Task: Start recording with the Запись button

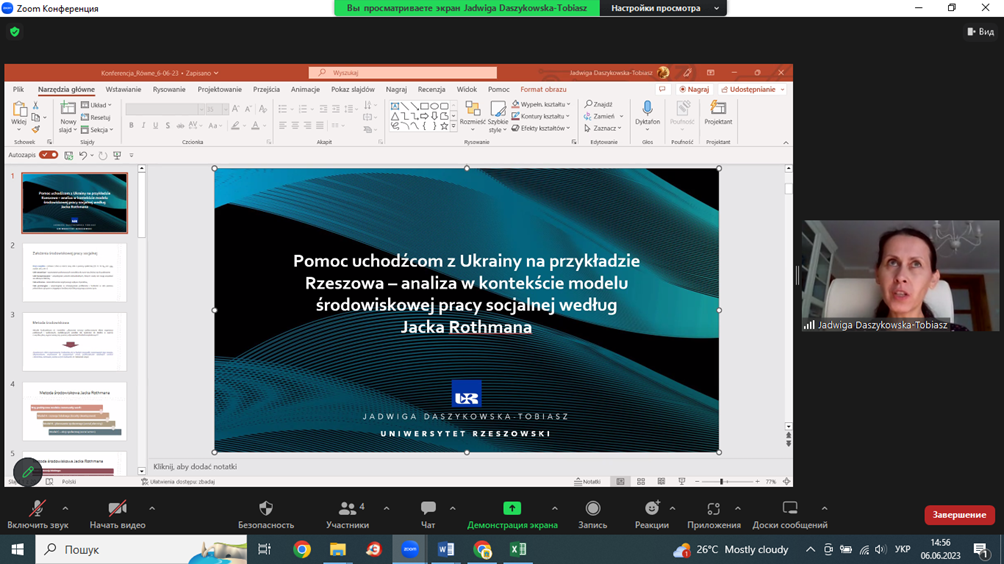Action: coord(592,515)
